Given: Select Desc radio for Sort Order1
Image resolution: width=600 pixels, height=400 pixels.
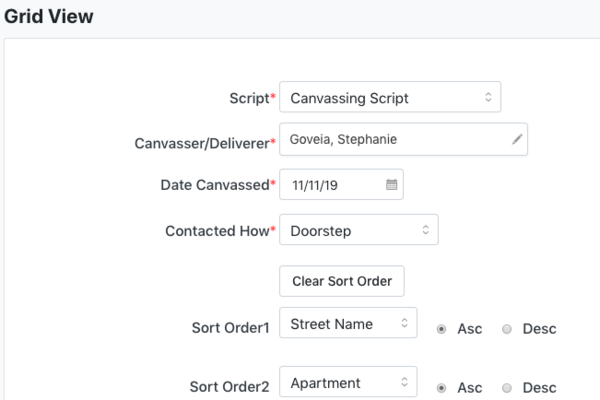Looking at the screenshot, I should point(507,329).
